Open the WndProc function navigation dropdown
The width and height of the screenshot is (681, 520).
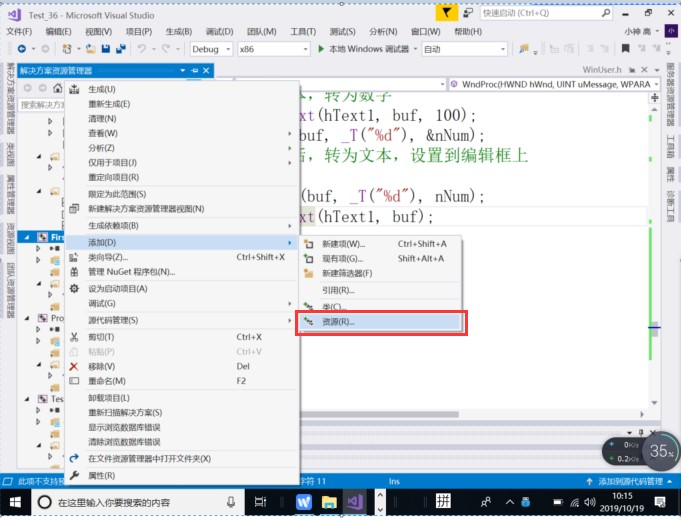(554, 84)
